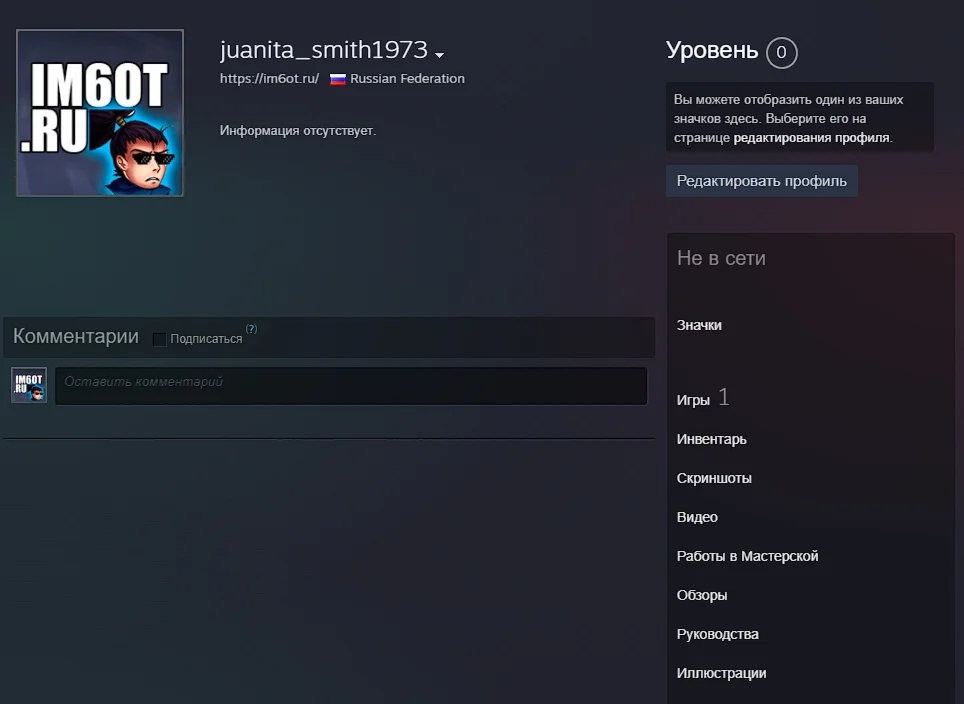Open the Руководства guides link
Screen dimensions: 964x704
717,634
